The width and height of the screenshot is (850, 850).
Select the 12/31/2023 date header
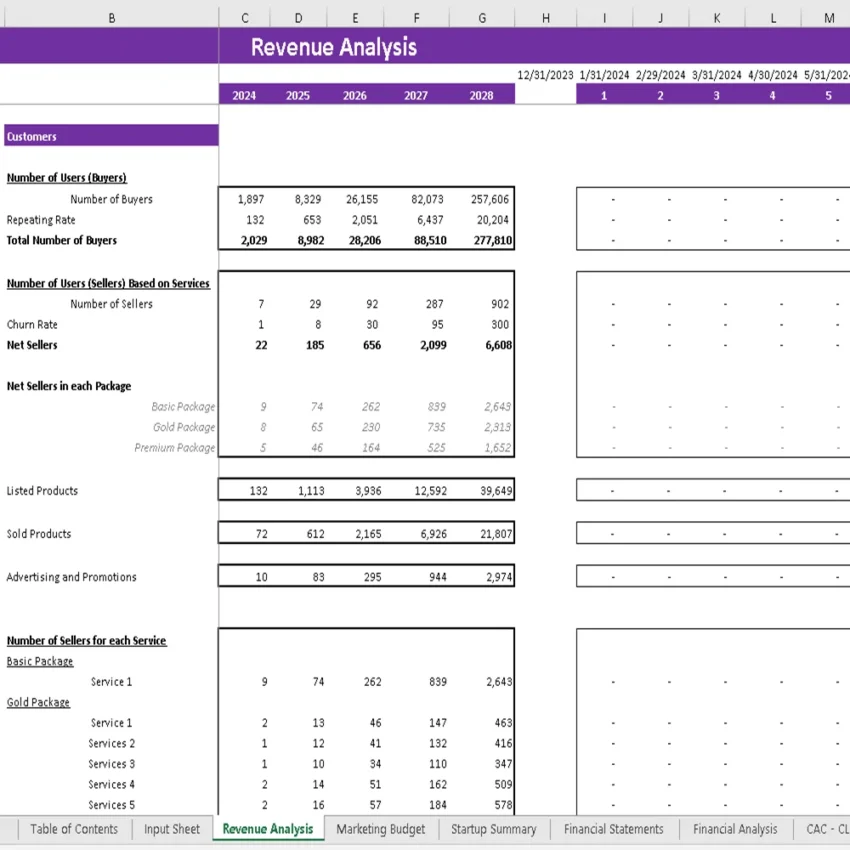coord(545,74)
